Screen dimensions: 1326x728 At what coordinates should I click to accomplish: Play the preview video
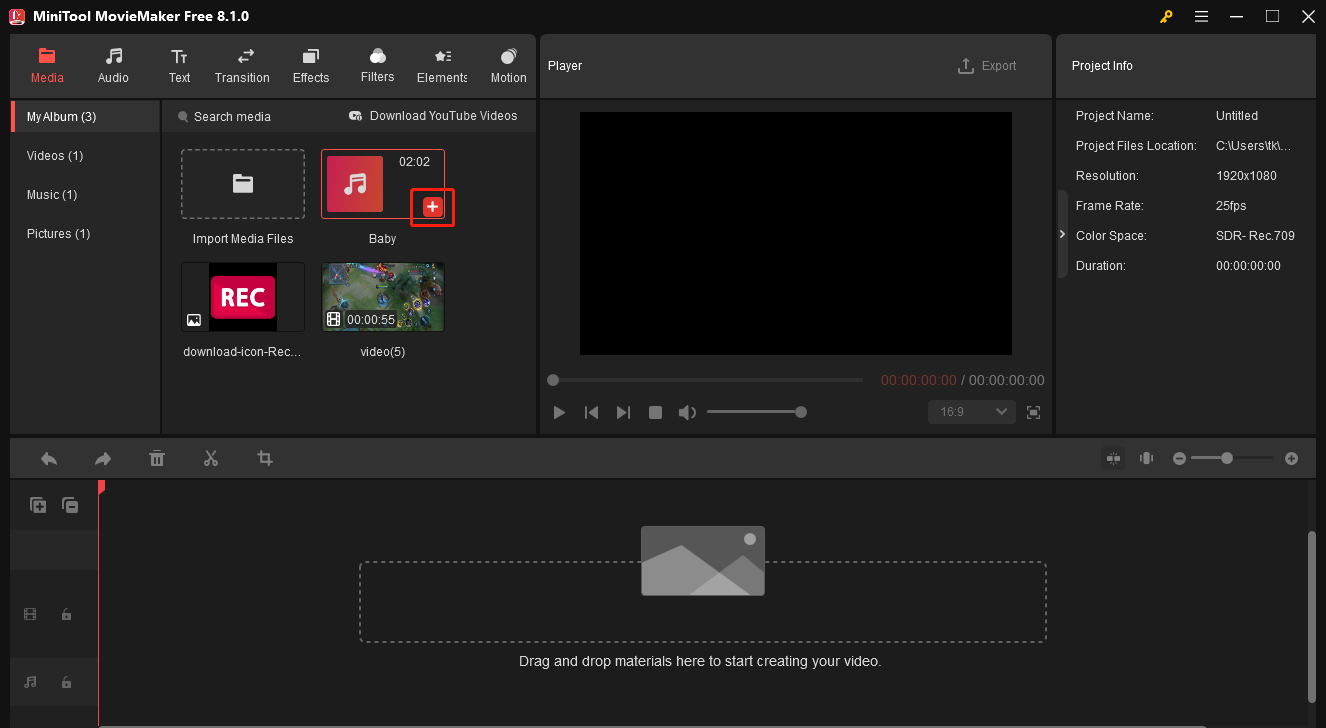coord(559,412)
